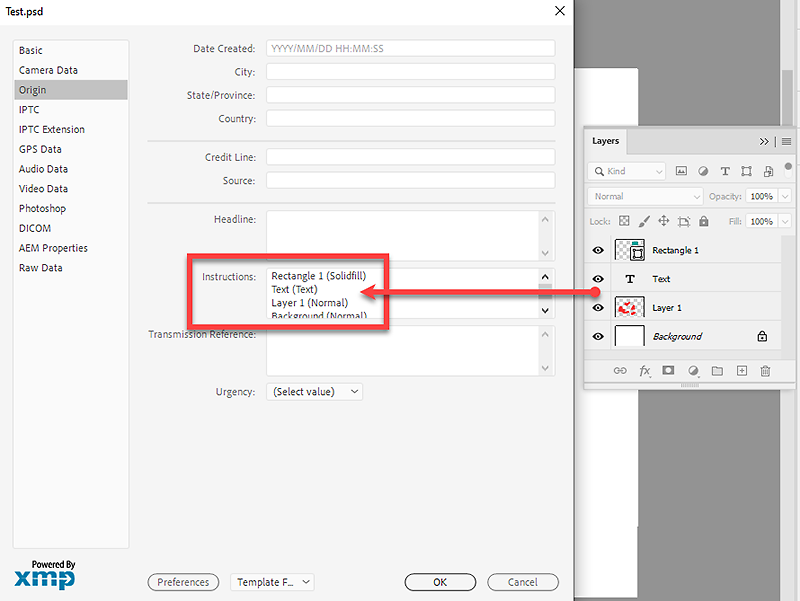The height and width of the screenshot is (601, 800).
Task: Hide the Background layer
Action: 598,336
